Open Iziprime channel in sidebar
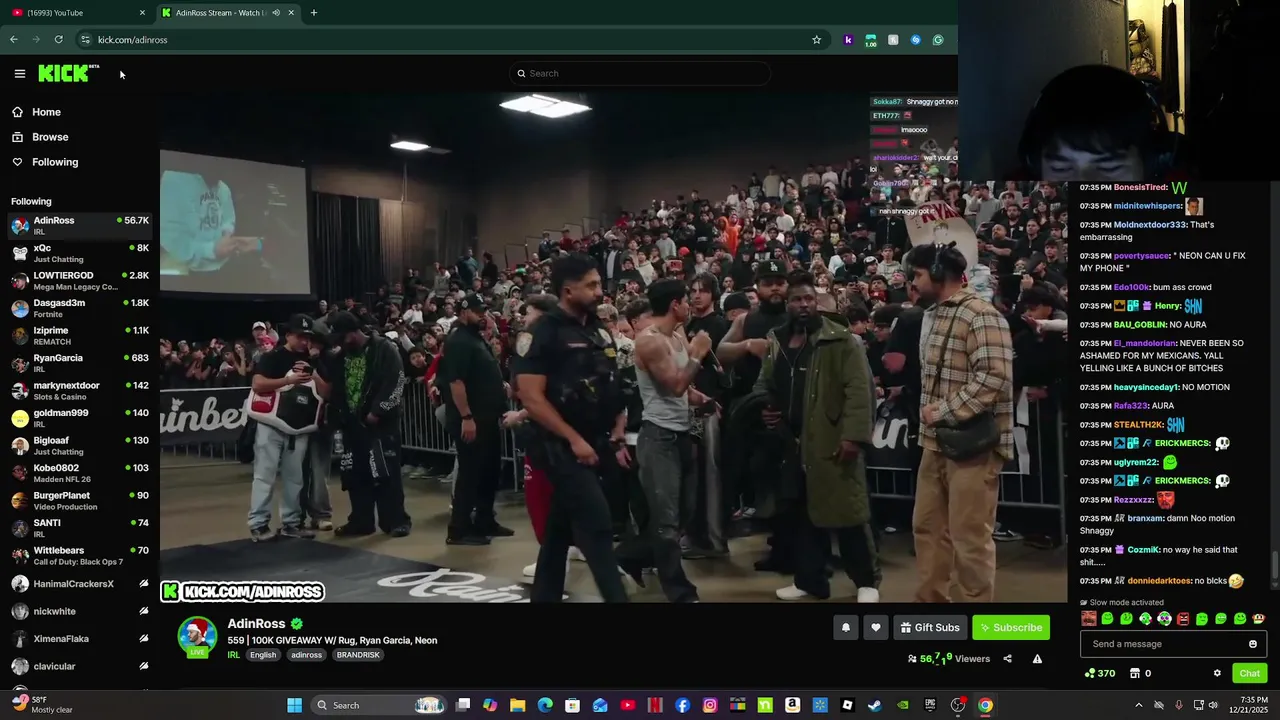Viewport: 1280px width, 720px height. pyautogui.click(x=80, y=336)
